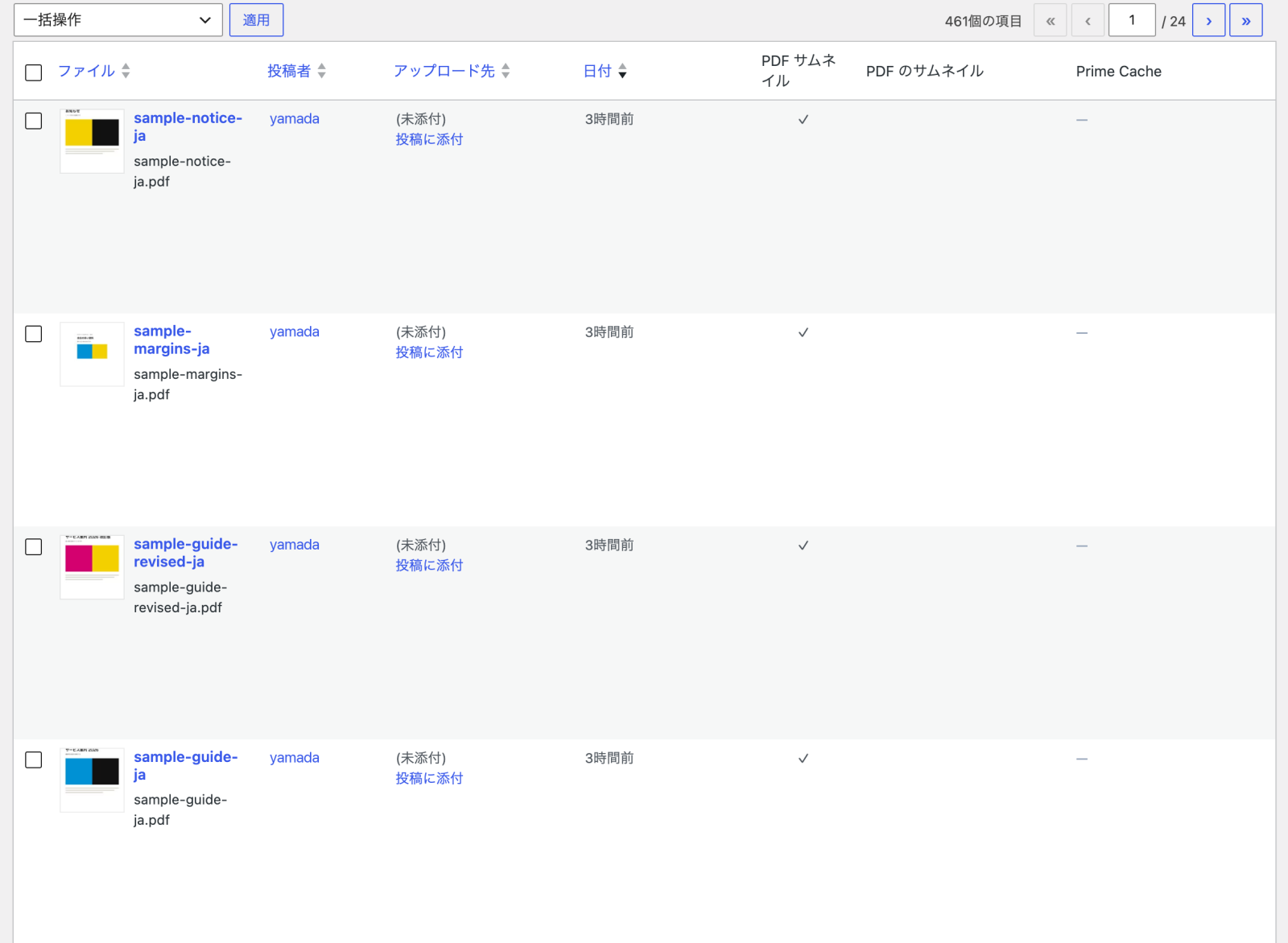Viewport: 1288px width, 943px height.
Task: Click author yamada in sample-guide-revised-ja row
Action: pyautogui.click(x=295, y=545)
